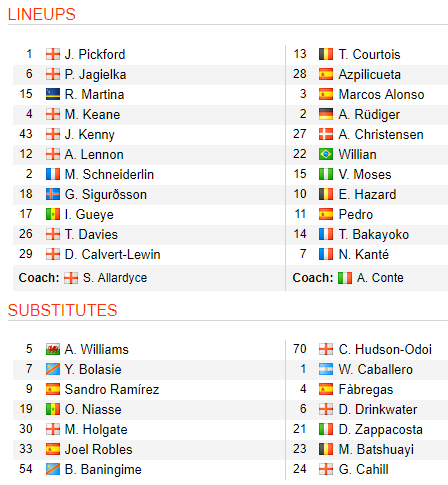Open N. Kanté player link

click(x=364, y=254)
